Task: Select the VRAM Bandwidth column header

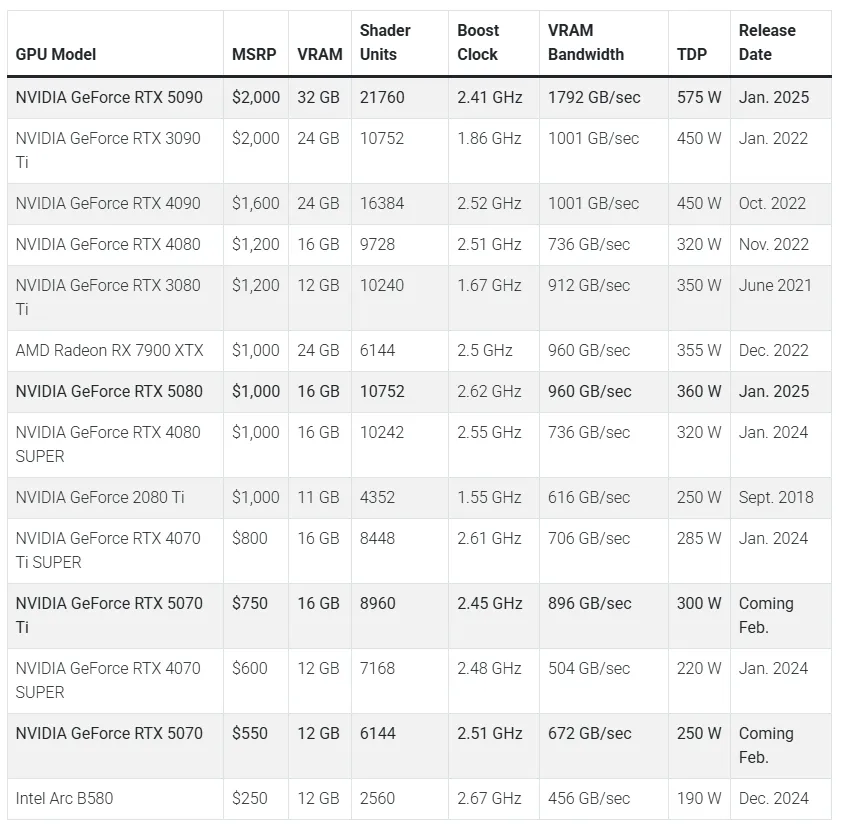Action: (585, 42)
